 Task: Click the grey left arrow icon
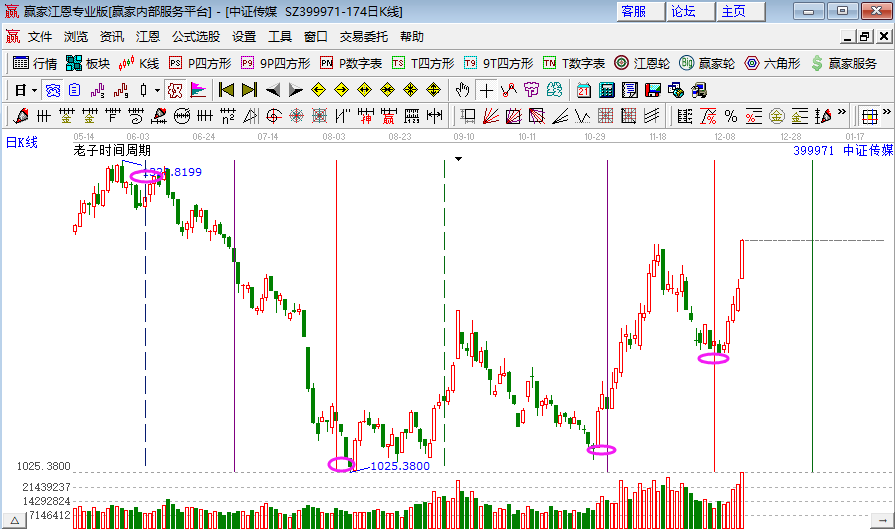[x=273, y=90]
